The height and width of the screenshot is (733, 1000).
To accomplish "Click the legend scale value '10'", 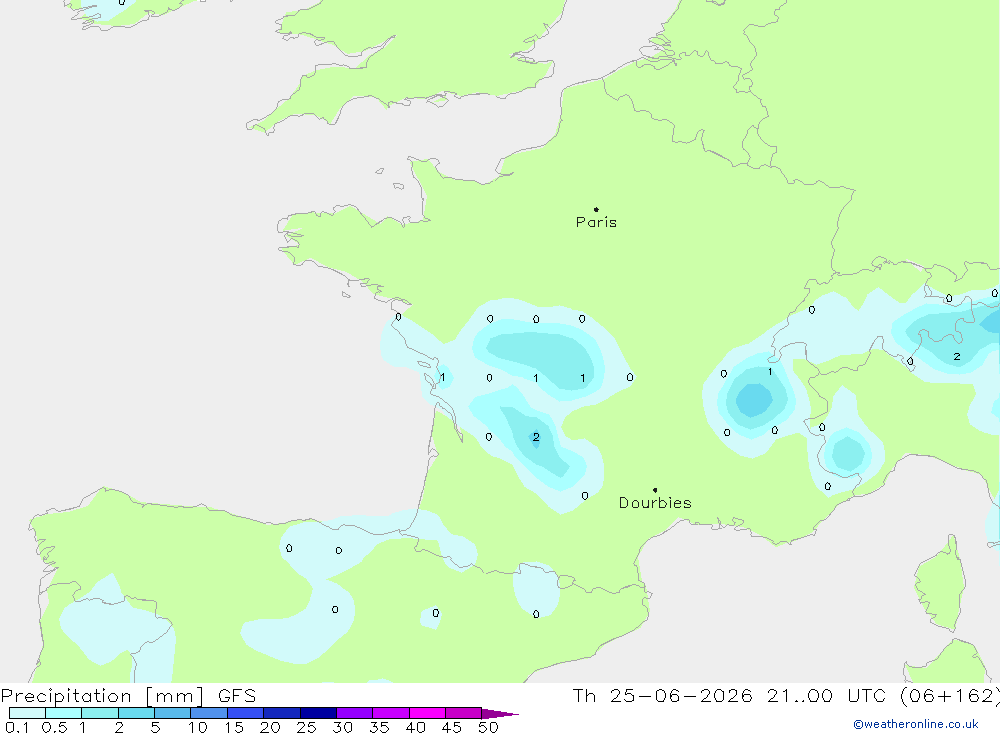I will click(198, 727).
